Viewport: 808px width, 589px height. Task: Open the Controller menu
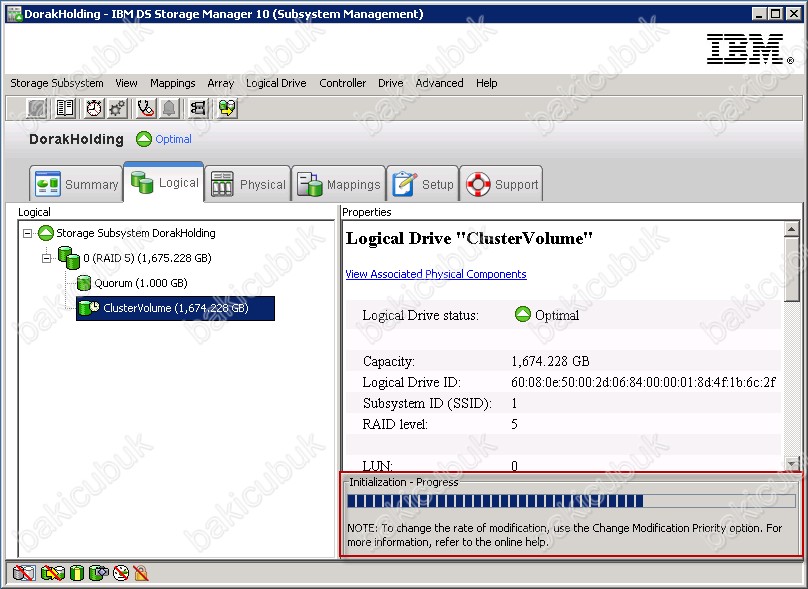(x=343, y=83)
